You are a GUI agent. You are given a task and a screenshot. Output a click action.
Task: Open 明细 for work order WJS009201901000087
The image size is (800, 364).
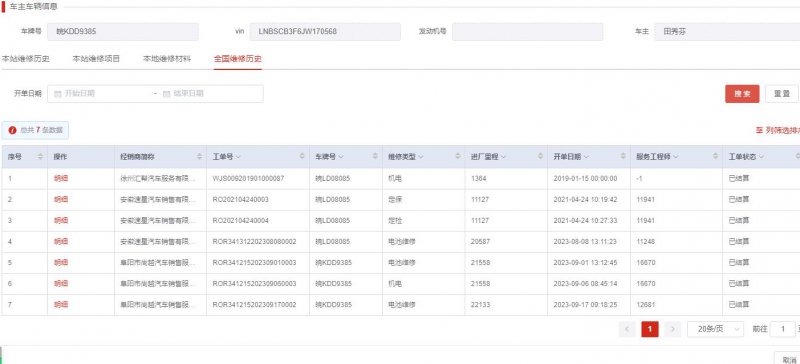(x=61, y=178)
